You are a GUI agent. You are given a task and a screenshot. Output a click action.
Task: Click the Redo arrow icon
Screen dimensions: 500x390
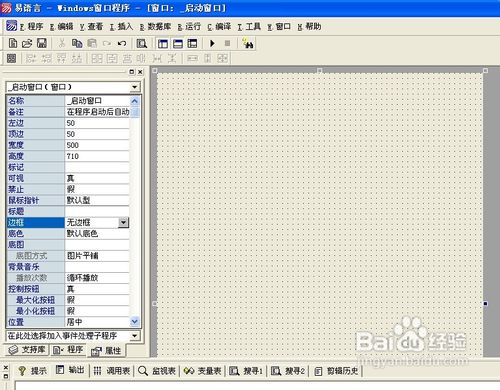coord(107,43)
